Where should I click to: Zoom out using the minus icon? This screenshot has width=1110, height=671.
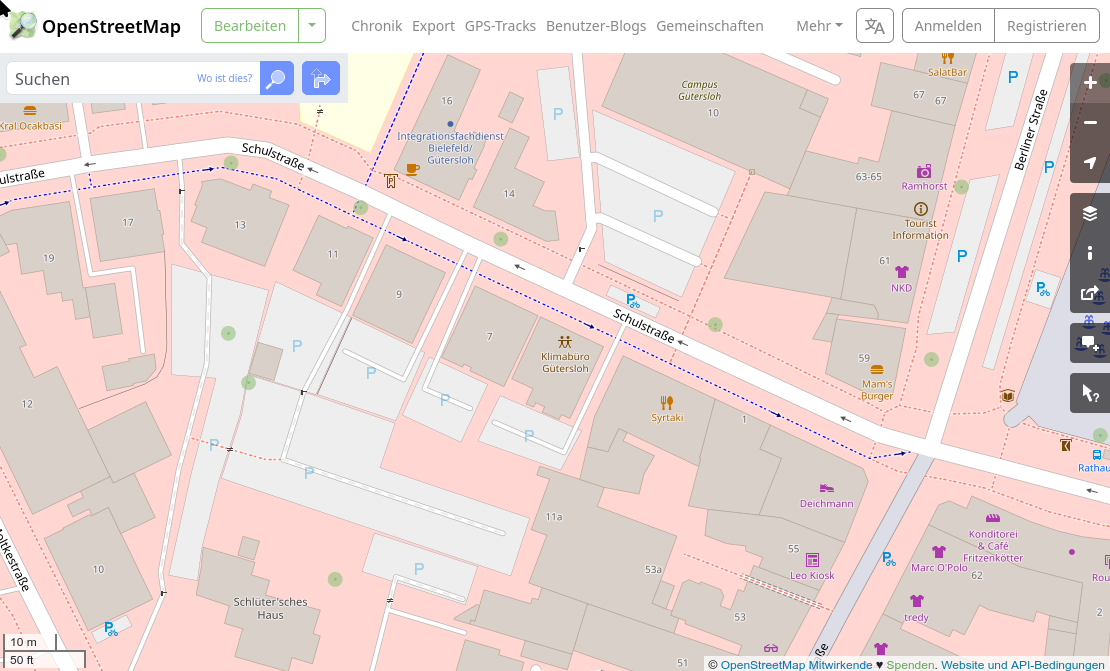pyautogui.click(x=1089, y=122)
